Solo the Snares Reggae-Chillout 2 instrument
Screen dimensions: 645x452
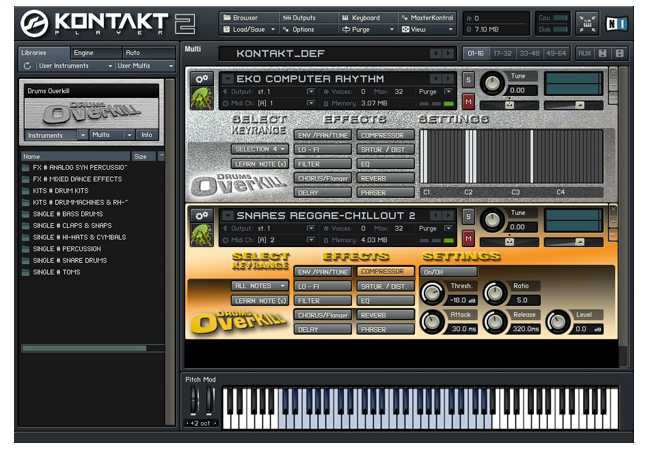468,216
